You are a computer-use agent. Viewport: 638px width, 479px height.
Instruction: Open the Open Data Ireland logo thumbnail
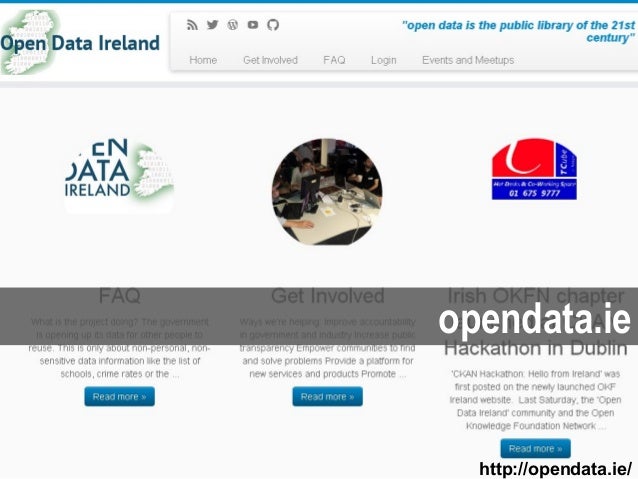click(119, 175)
